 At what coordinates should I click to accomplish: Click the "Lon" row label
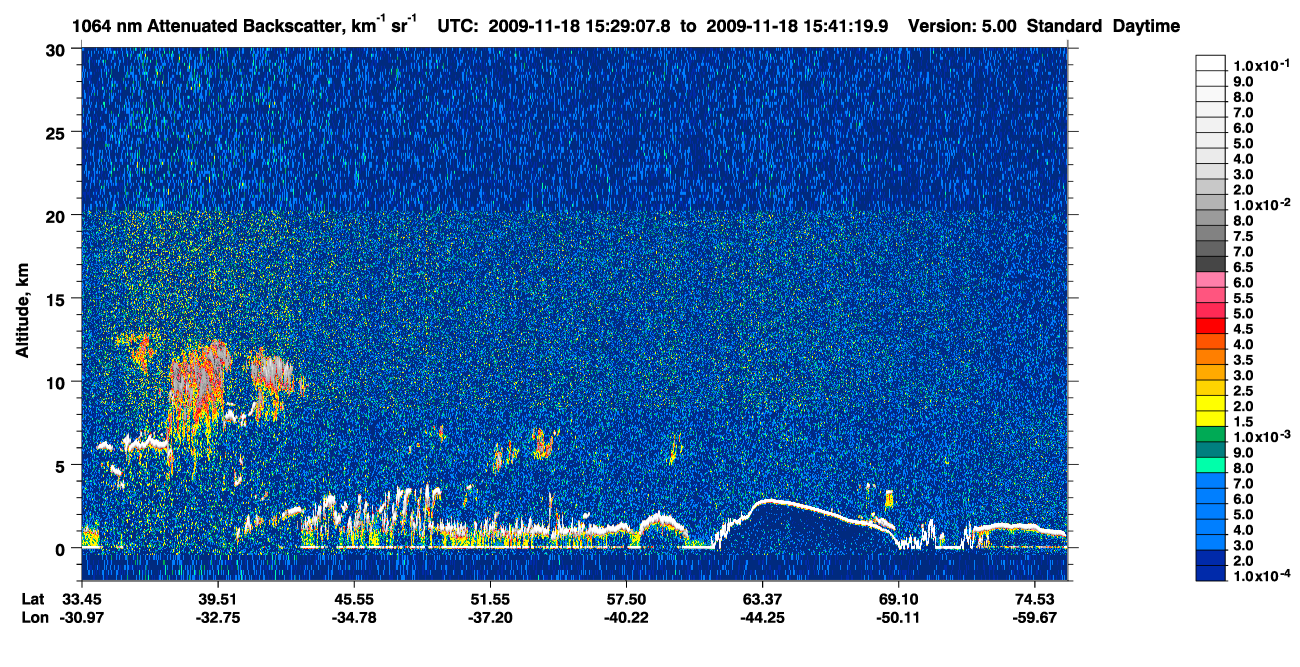coord(34,617)
